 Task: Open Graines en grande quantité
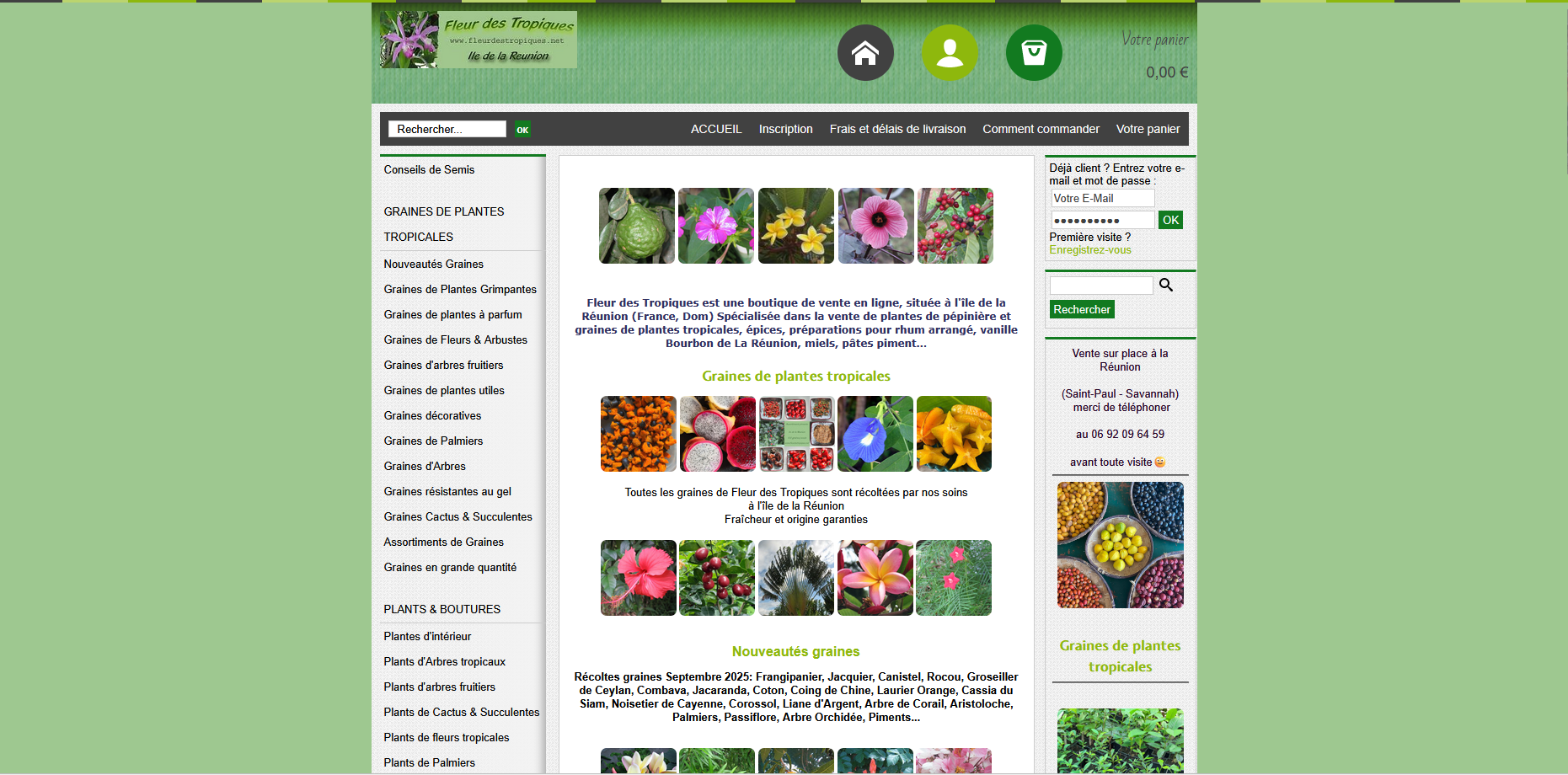[x=450, y=567]
